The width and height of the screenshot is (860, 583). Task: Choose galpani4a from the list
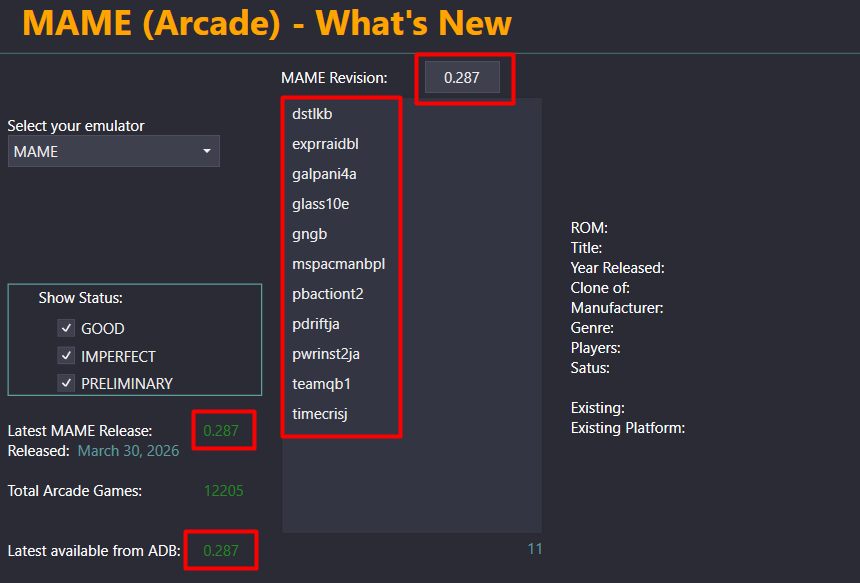pyautogui.click(x=324, y=174)
